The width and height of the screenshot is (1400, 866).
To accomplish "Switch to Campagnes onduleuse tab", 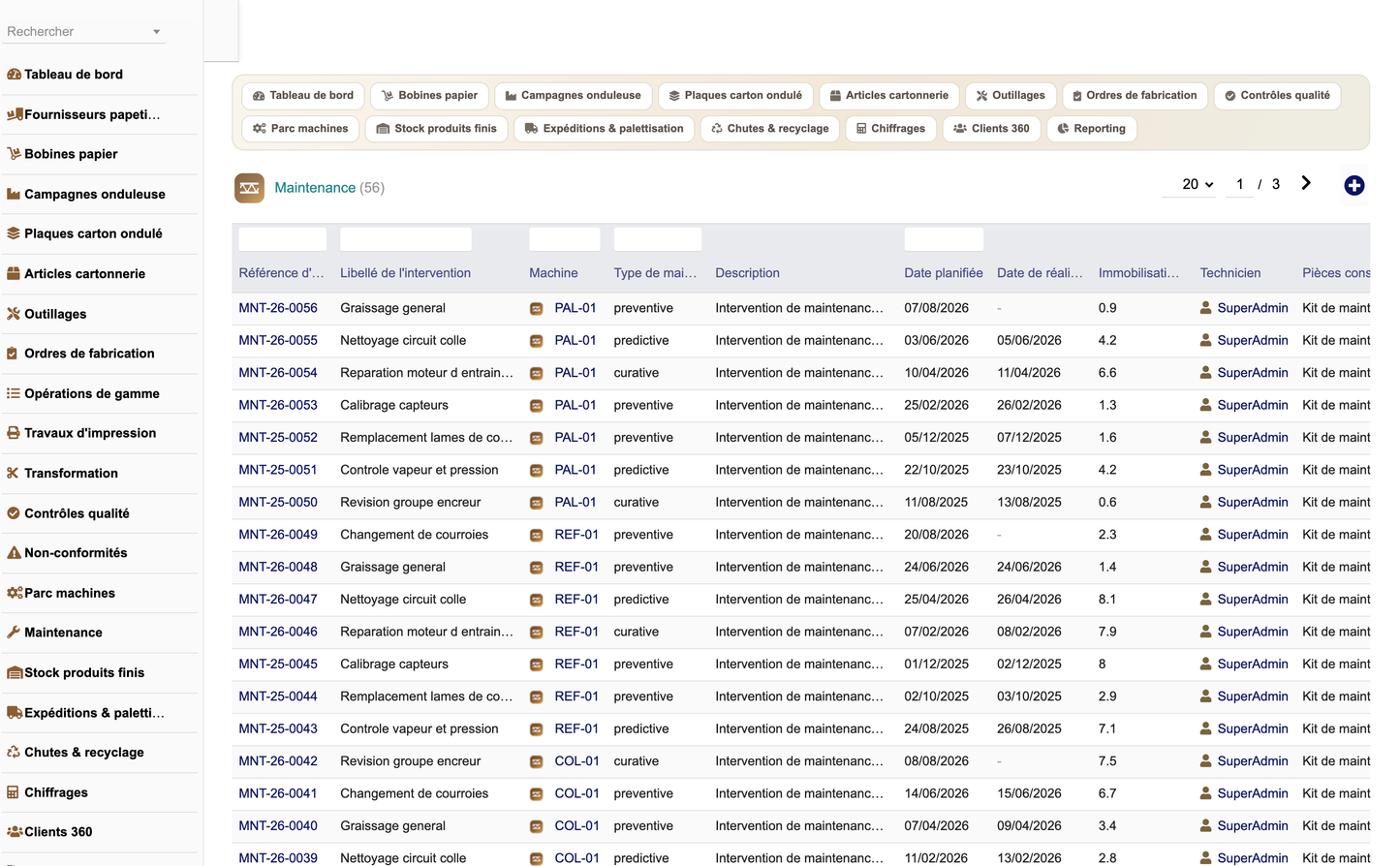I will tap(573, 96).
